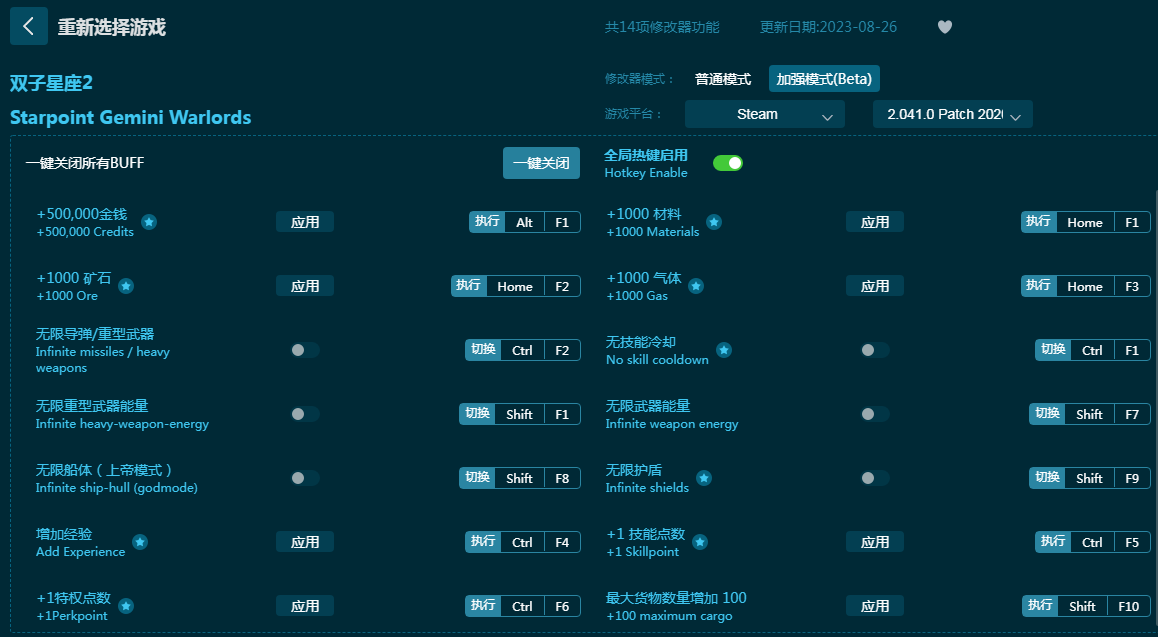1158x637 pixels.
Task: Click Shift F7 hotkey for weapon energy
Action: pos(1090,414)
